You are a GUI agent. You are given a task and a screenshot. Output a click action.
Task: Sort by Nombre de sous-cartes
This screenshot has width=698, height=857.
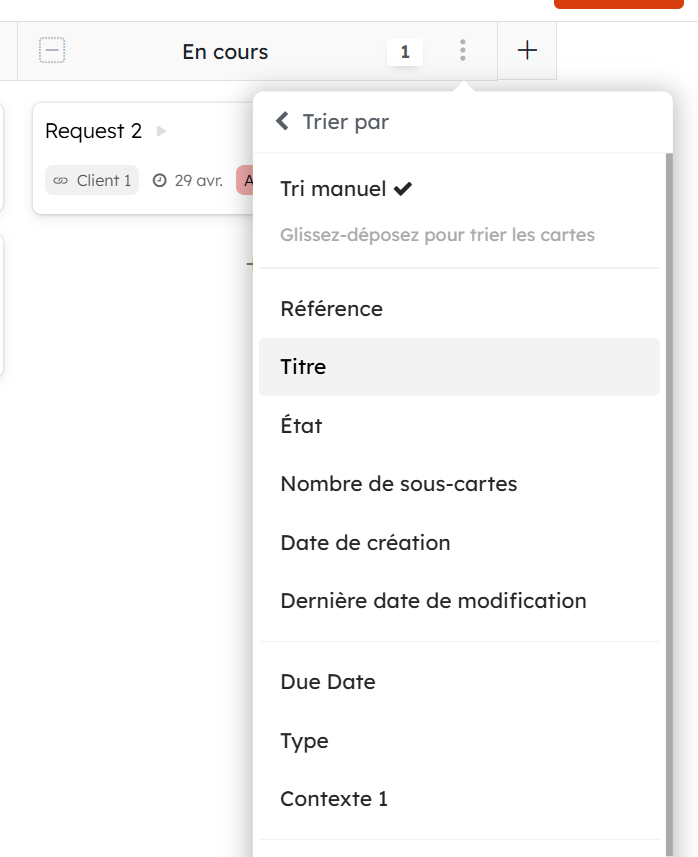coord(398,484)
